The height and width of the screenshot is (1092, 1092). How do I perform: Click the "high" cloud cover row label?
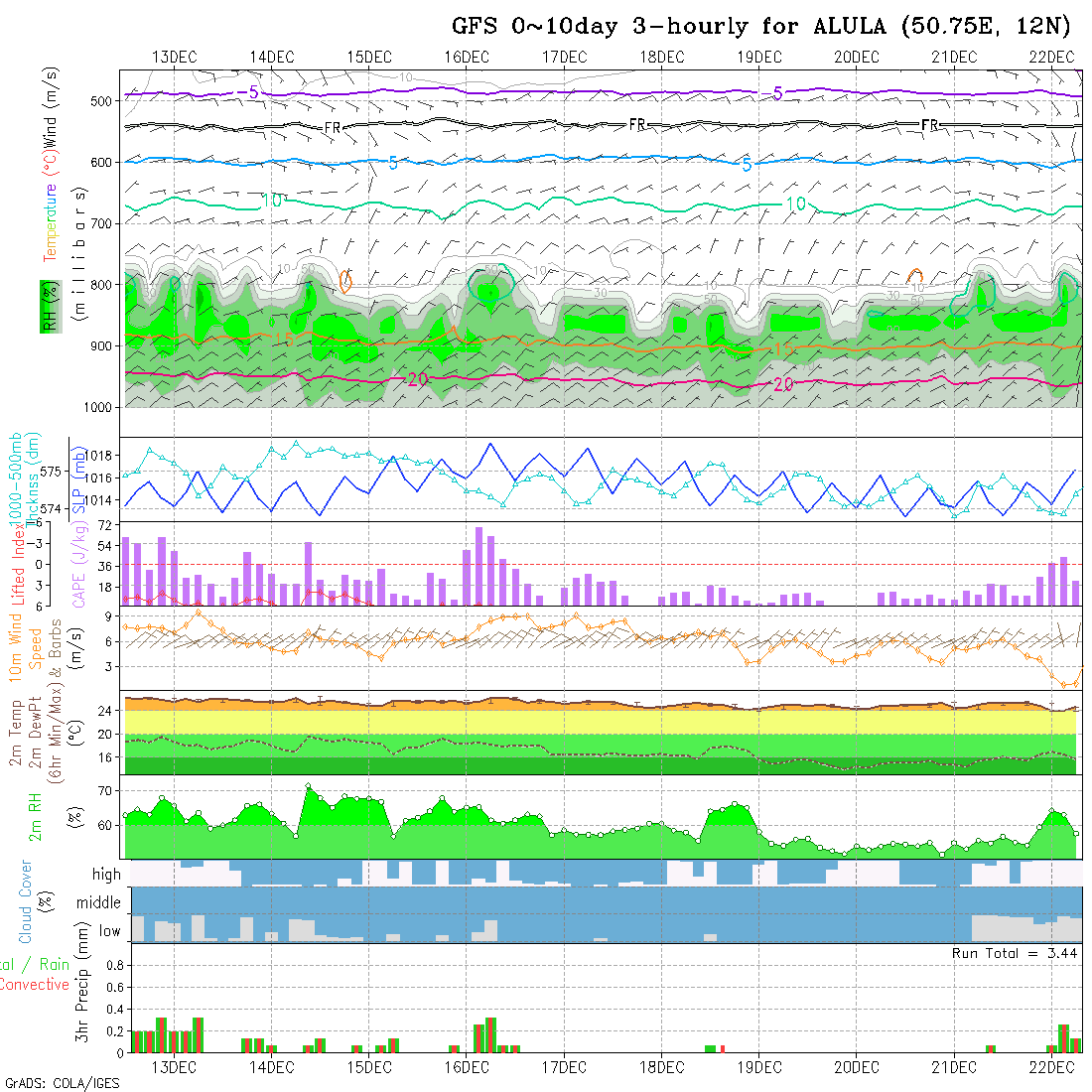[106, 875]
